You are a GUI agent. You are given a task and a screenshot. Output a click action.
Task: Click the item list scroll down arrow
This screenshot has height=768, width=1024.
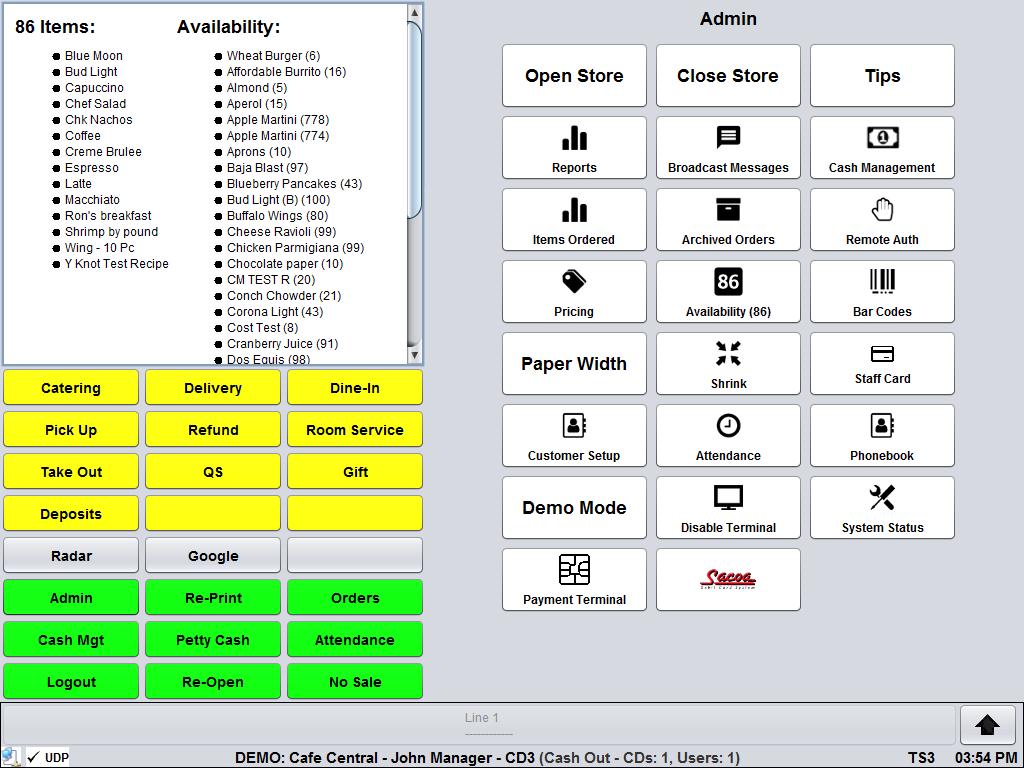[x=414, y=355]
